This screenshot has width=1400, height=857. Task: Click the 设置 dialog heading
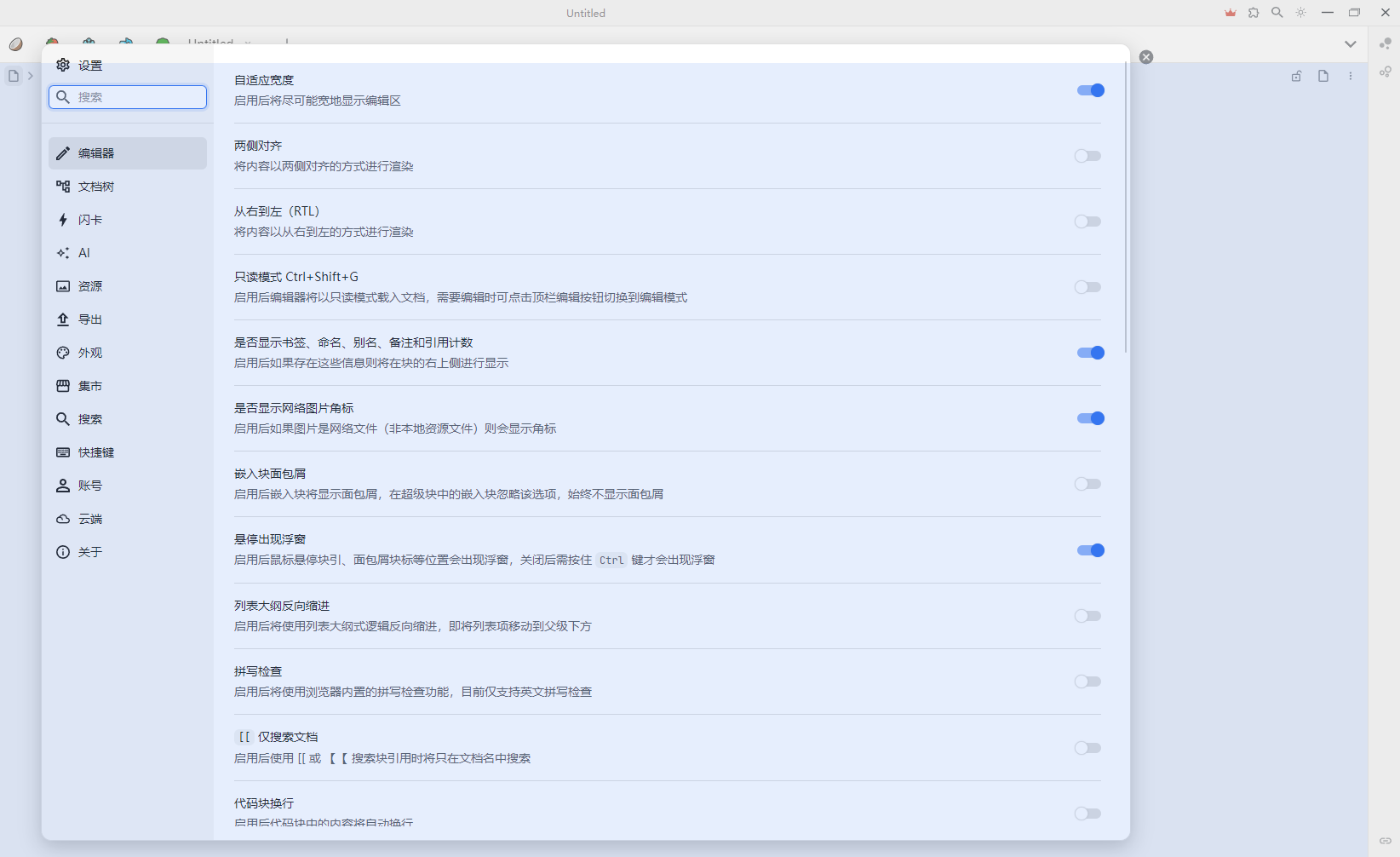point(90,66)
